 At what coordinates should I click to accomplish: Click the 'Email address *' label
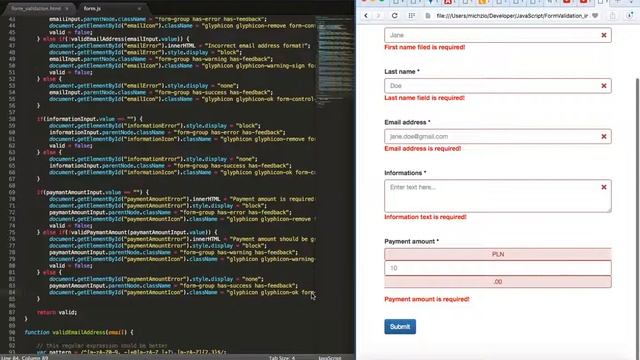coord(407,122)
